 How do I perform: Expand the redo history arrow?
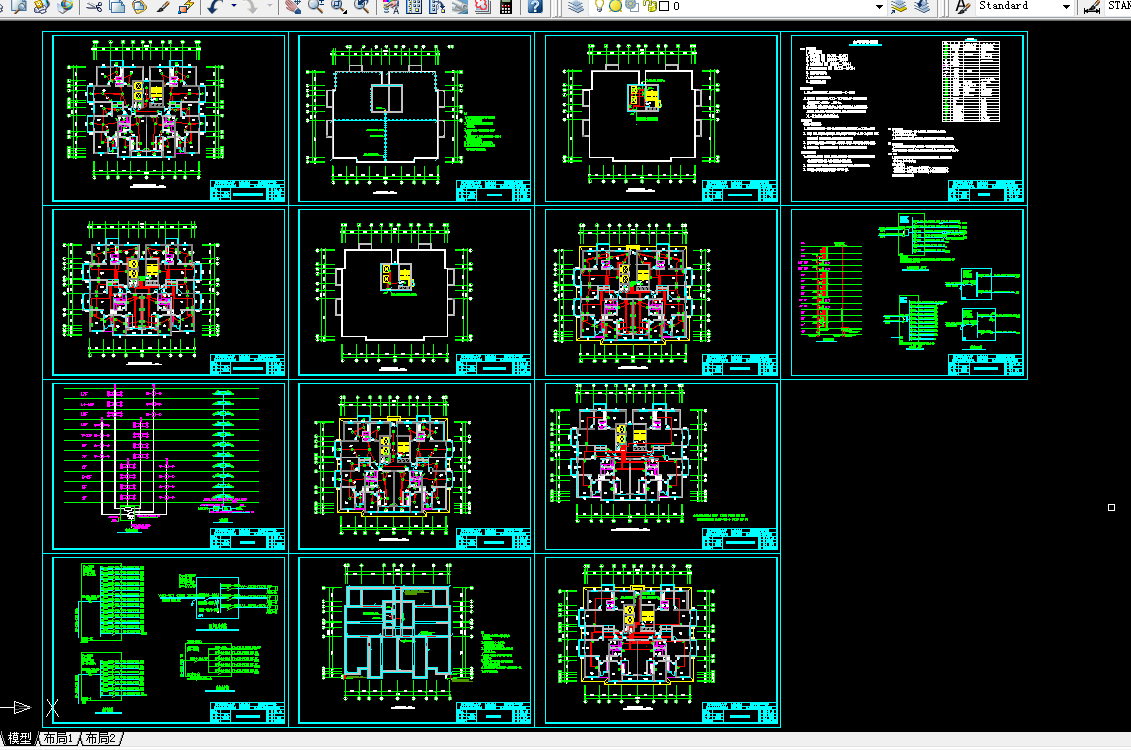(269, 6)
